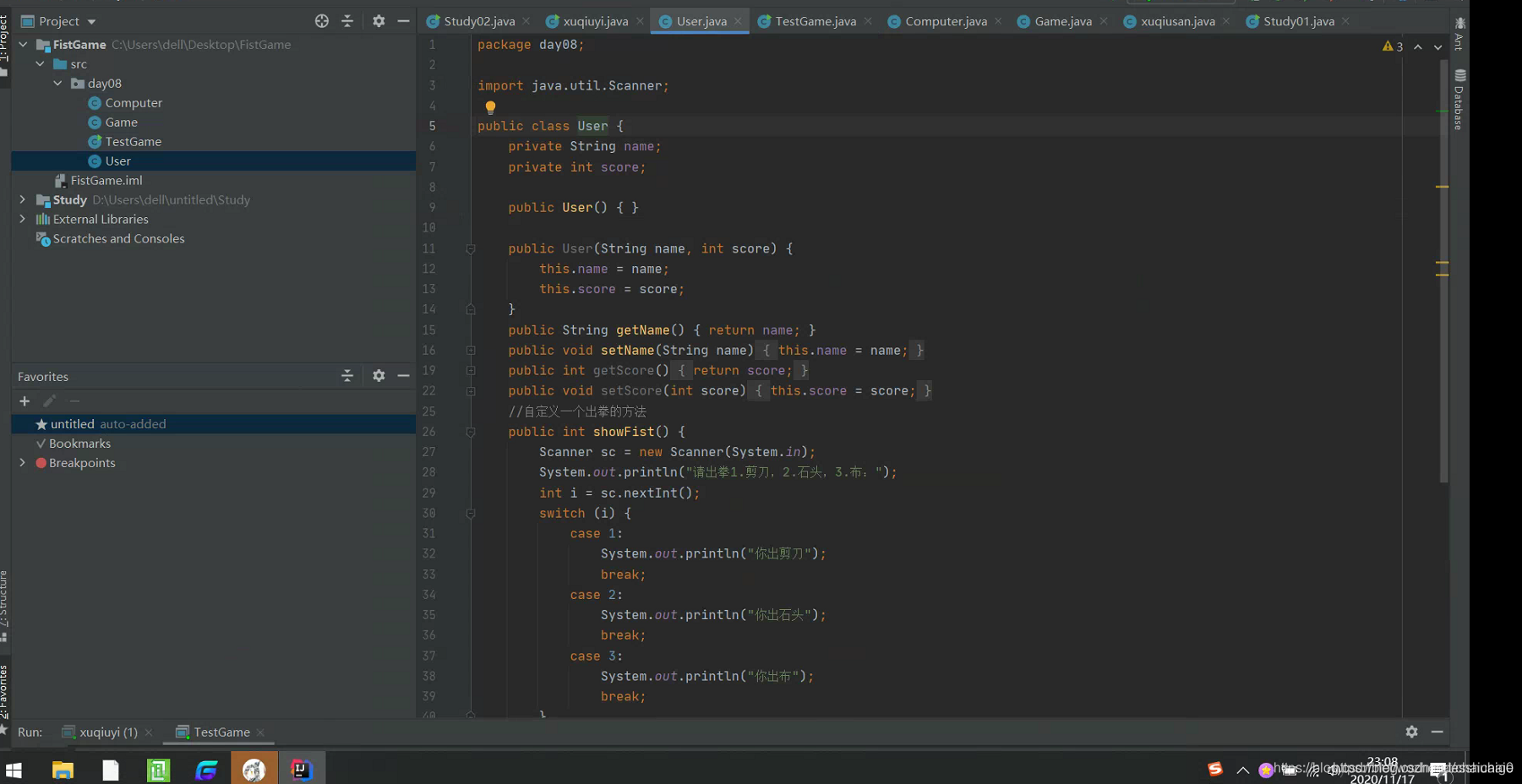Add a new favorites list with plus
Image resolution: width=1522 pixels, height=784 pixels.
(x=25, y=401)
